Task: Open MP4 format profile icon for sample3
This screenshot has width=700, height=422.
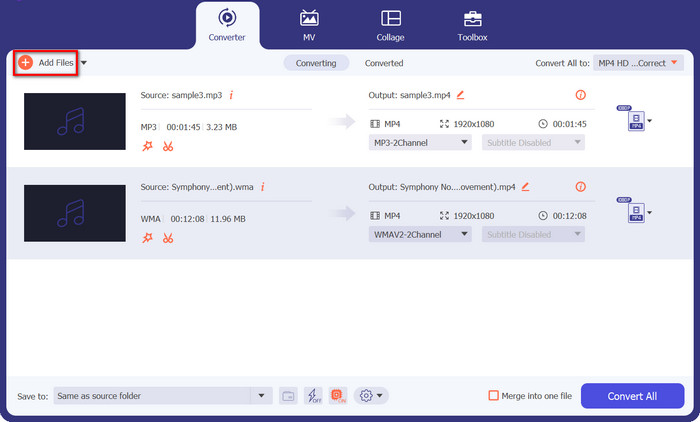Action: 636,121
